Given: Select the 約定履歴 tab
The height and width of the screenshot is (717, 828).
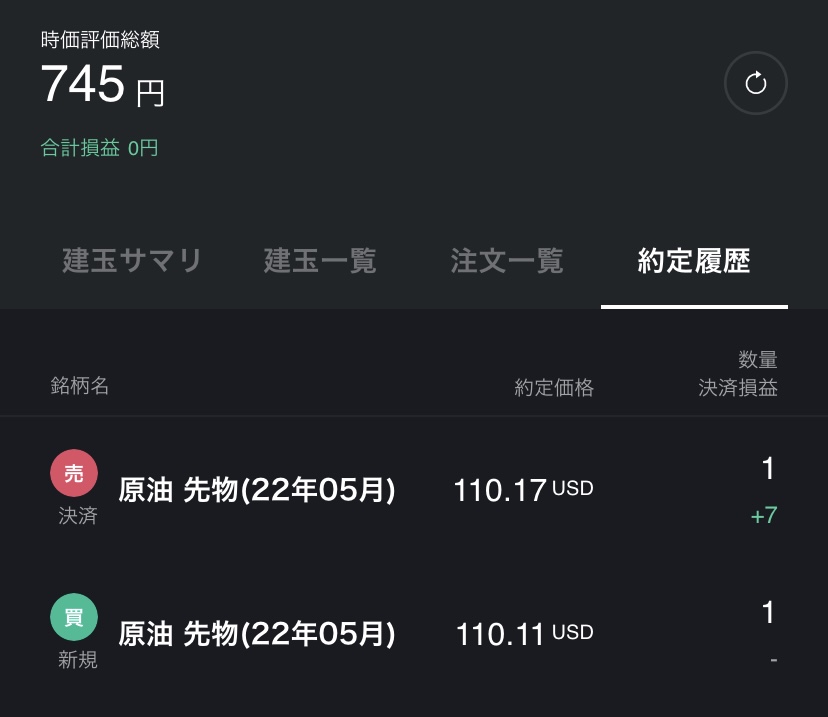Looking at the screenshot, I should coord(694,261).
